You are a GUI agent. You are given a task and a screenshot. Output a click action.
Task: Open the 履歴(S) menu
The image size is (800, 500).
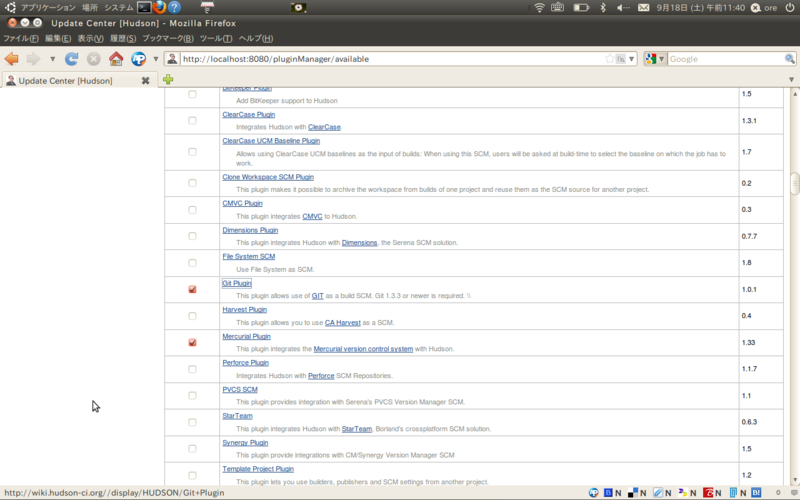tap(123, 38)
